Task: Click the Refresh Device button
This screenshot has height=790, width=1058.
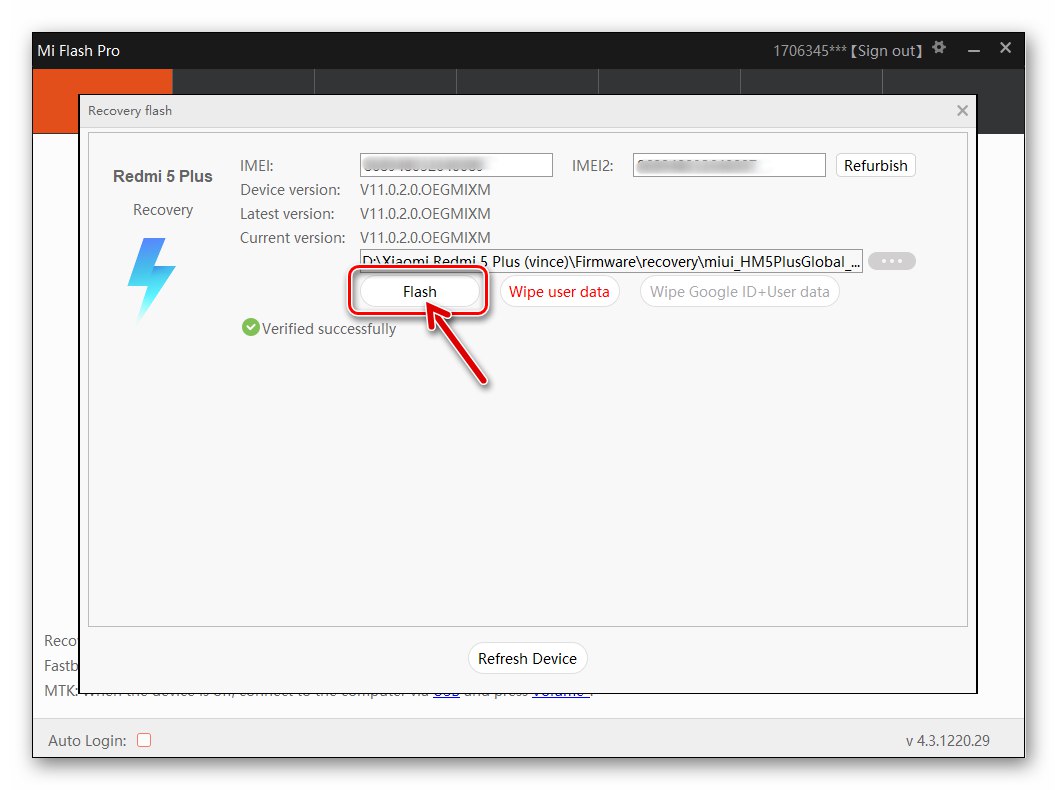Action: (x=528, y=658)
